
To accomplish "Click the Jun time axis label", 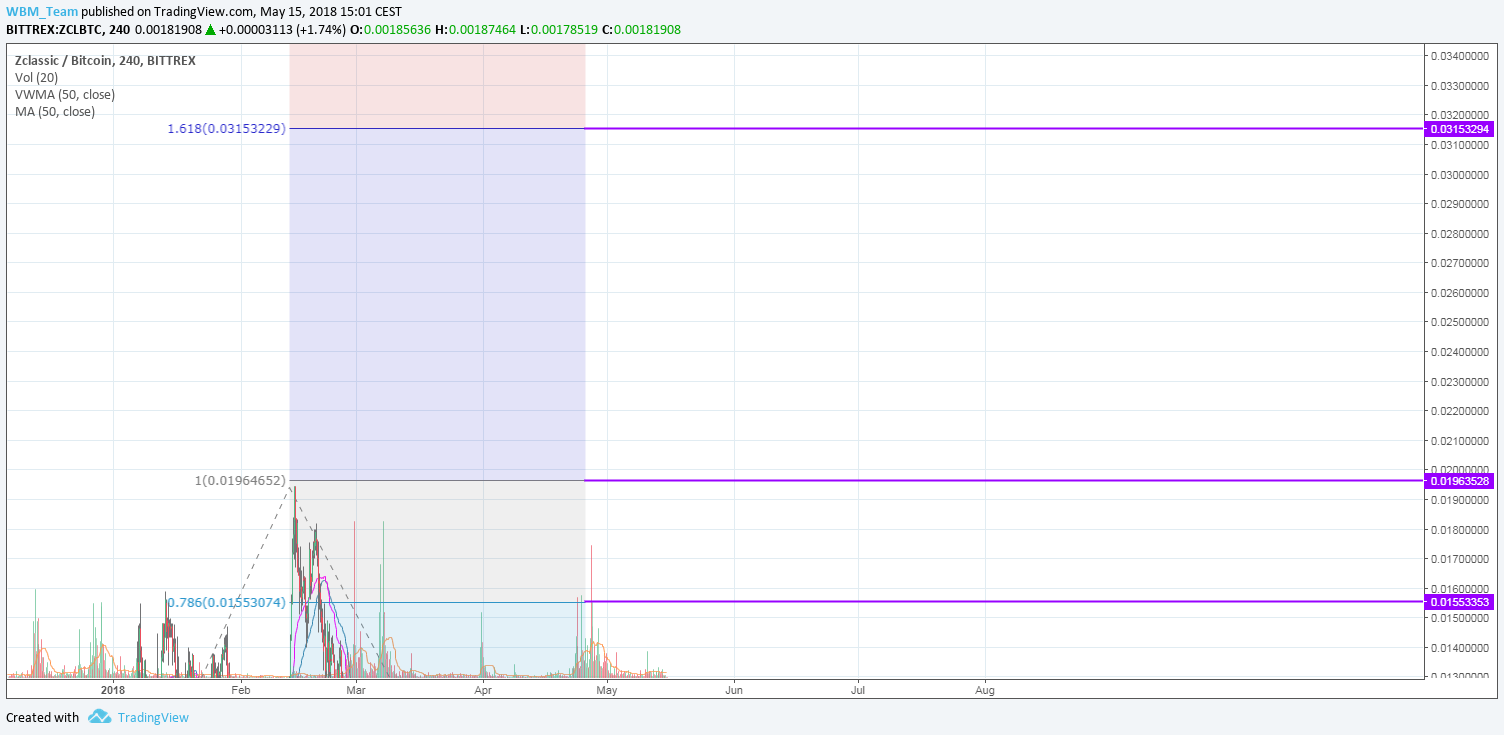I will (x=734, y=689).
